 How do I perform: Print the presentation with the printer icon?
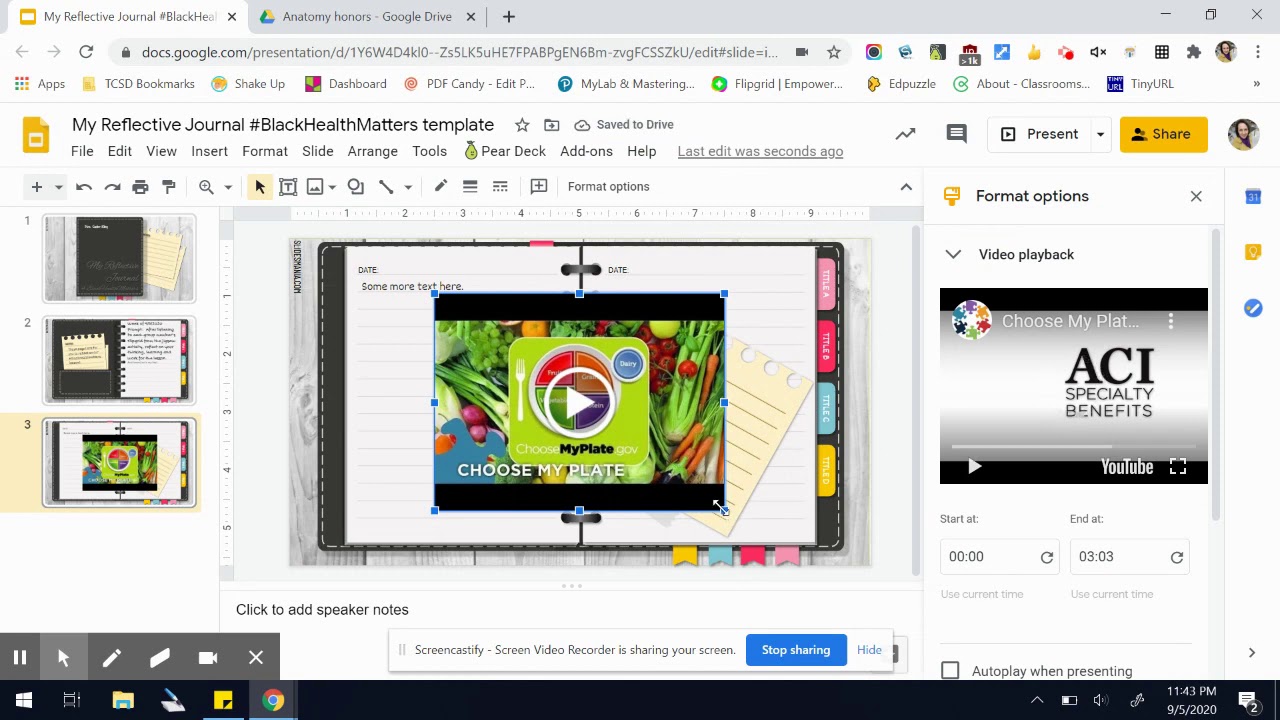pyautogui.click(x=140, y=187)
